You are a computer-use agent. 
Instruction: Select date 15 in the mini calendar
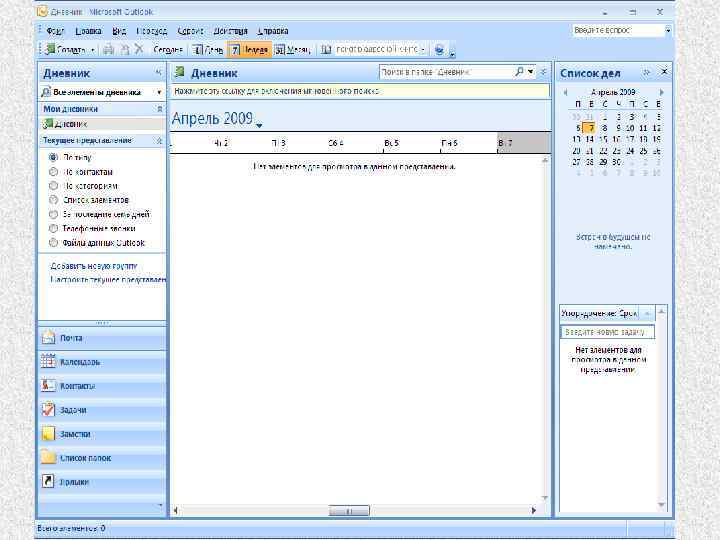603,139
